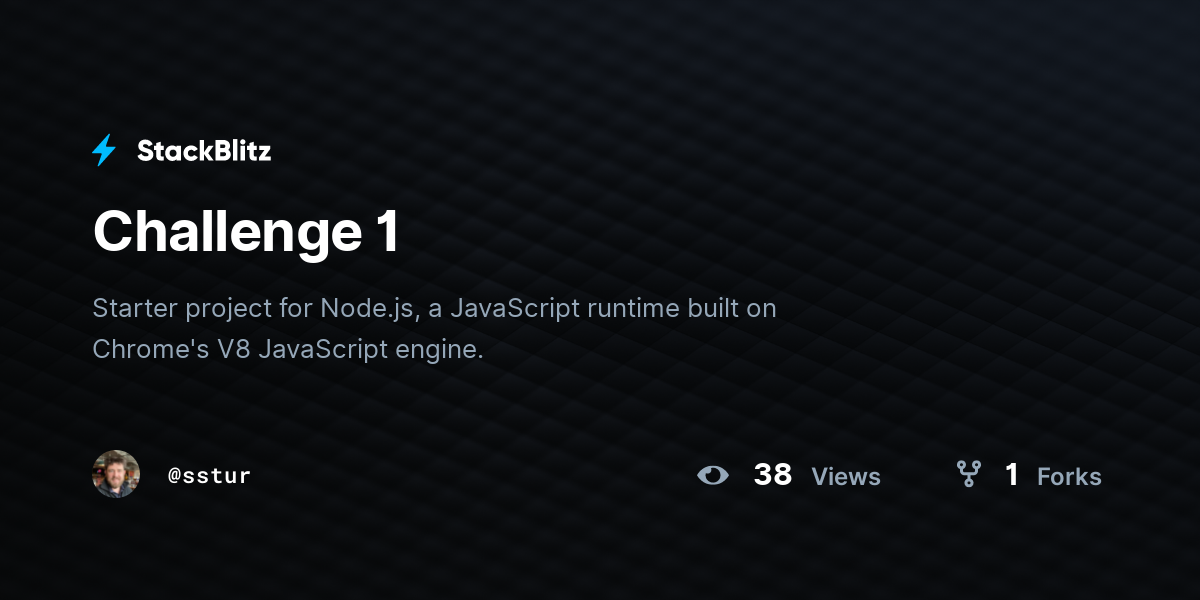
Task: Click the @sstur username
Action: [209, 475]
